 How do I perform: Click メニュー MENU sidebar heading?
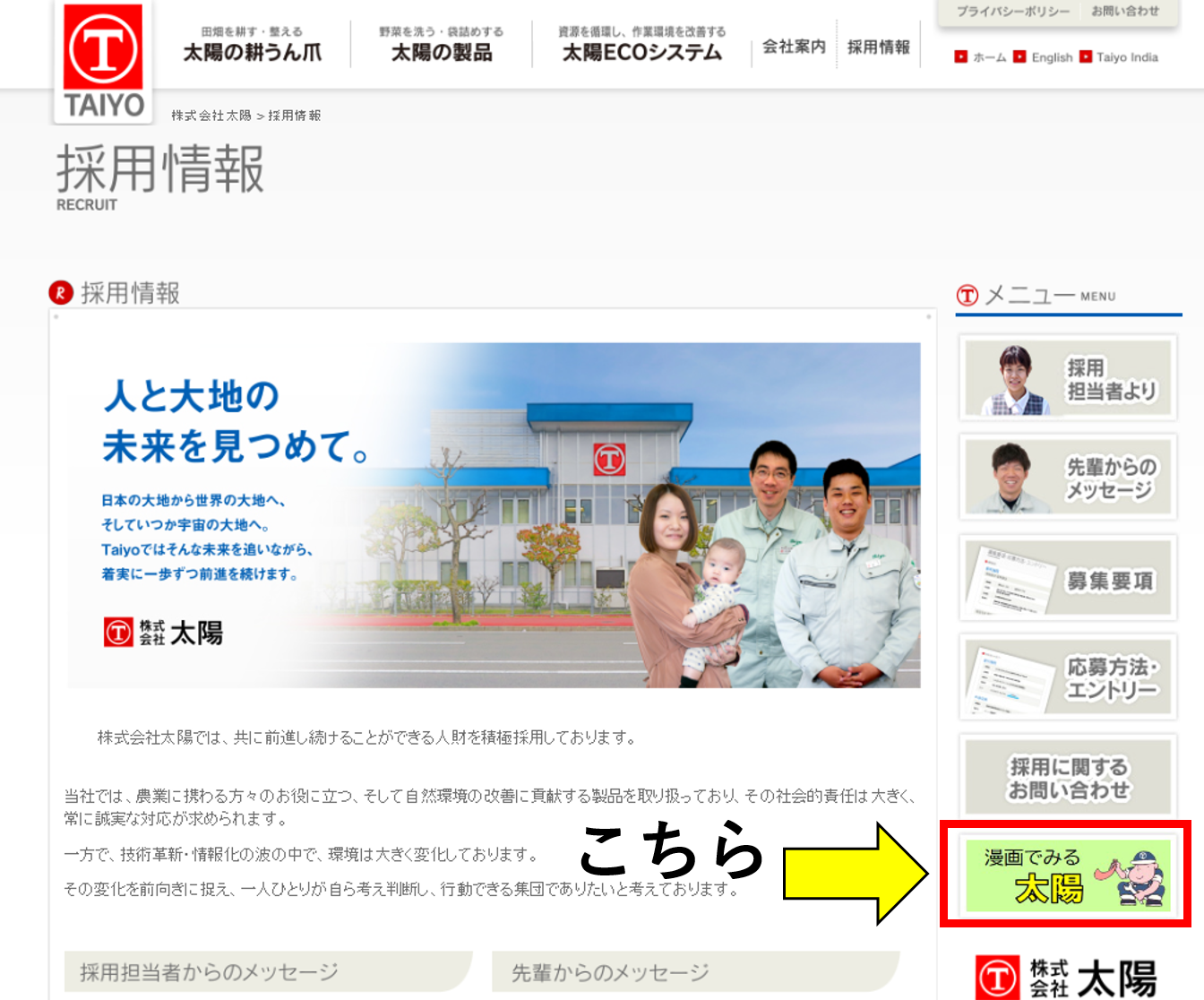pyautogui.click(x=1050, y=295)
